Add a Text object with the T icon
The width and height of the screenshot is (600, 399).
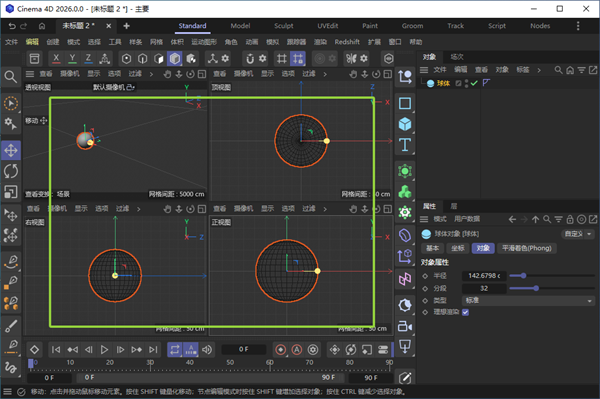tap(405, 145)
